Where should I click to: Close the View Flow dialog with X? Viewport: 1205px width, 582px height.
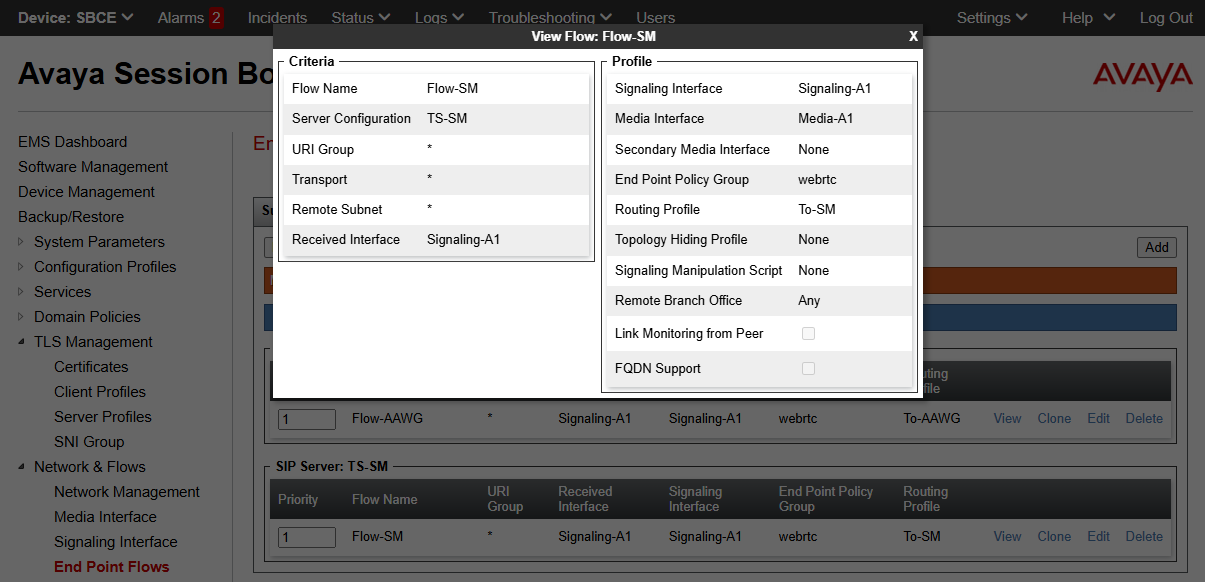click(x=913, y=36)
